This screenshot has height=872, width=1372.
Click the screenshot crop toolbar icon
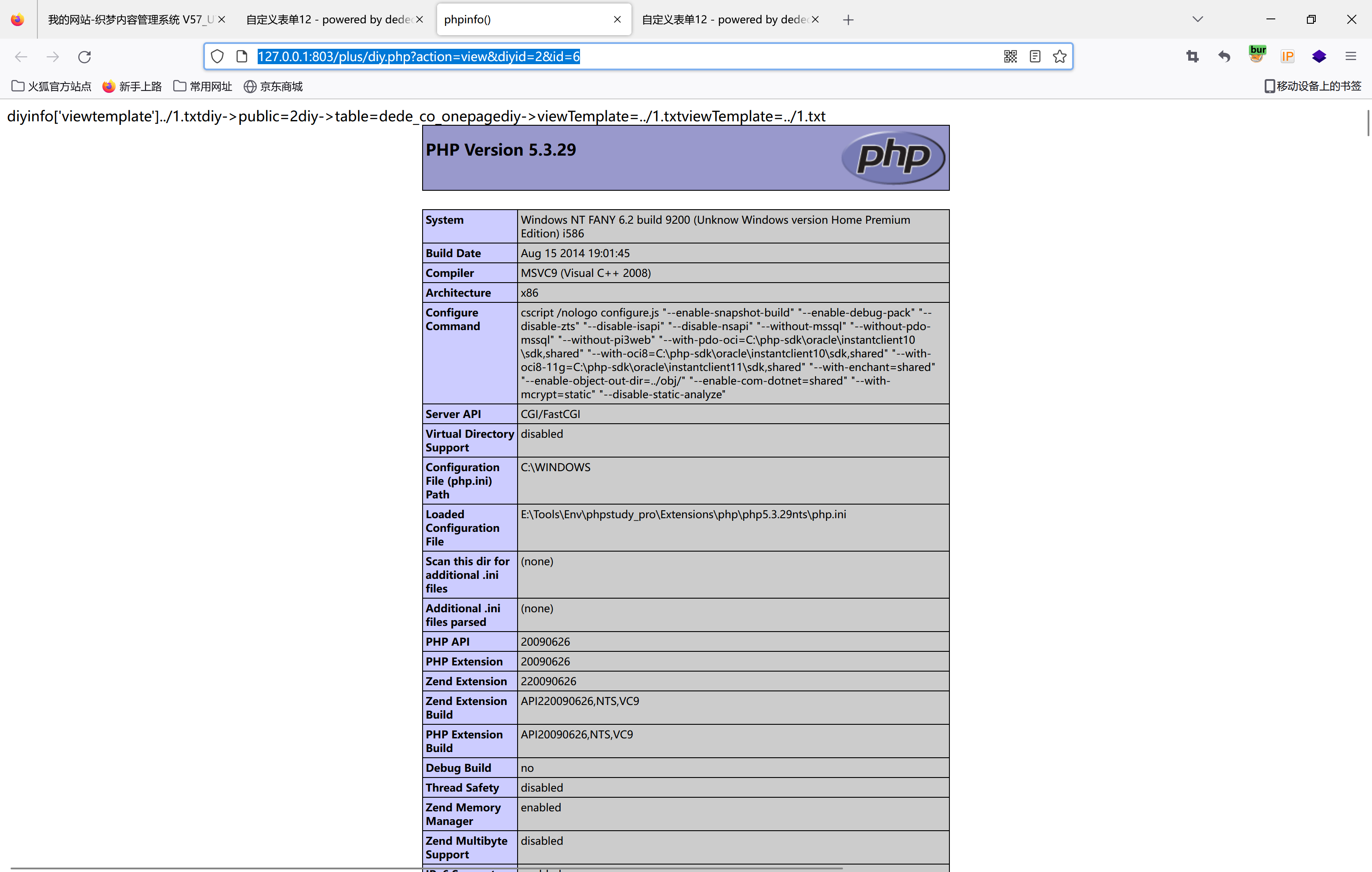coord(1192,56)
